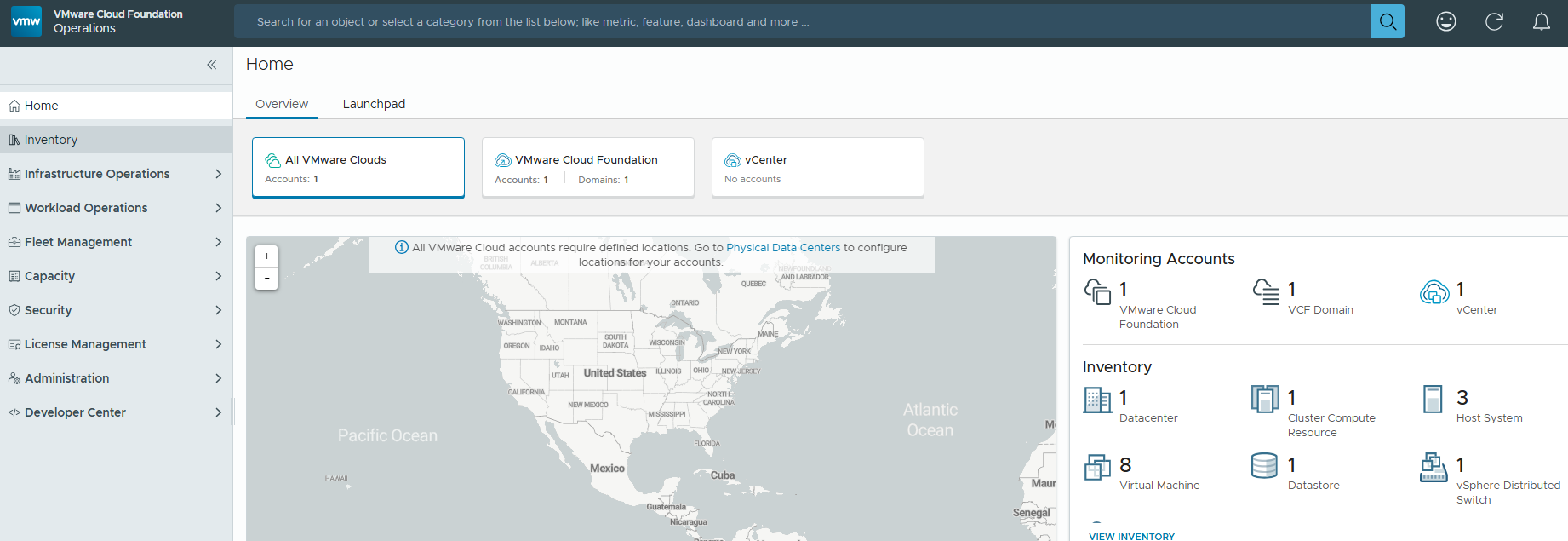The image size is (1568, 541).
Task: Go to Home in sidebar
Action: (116, 106)
